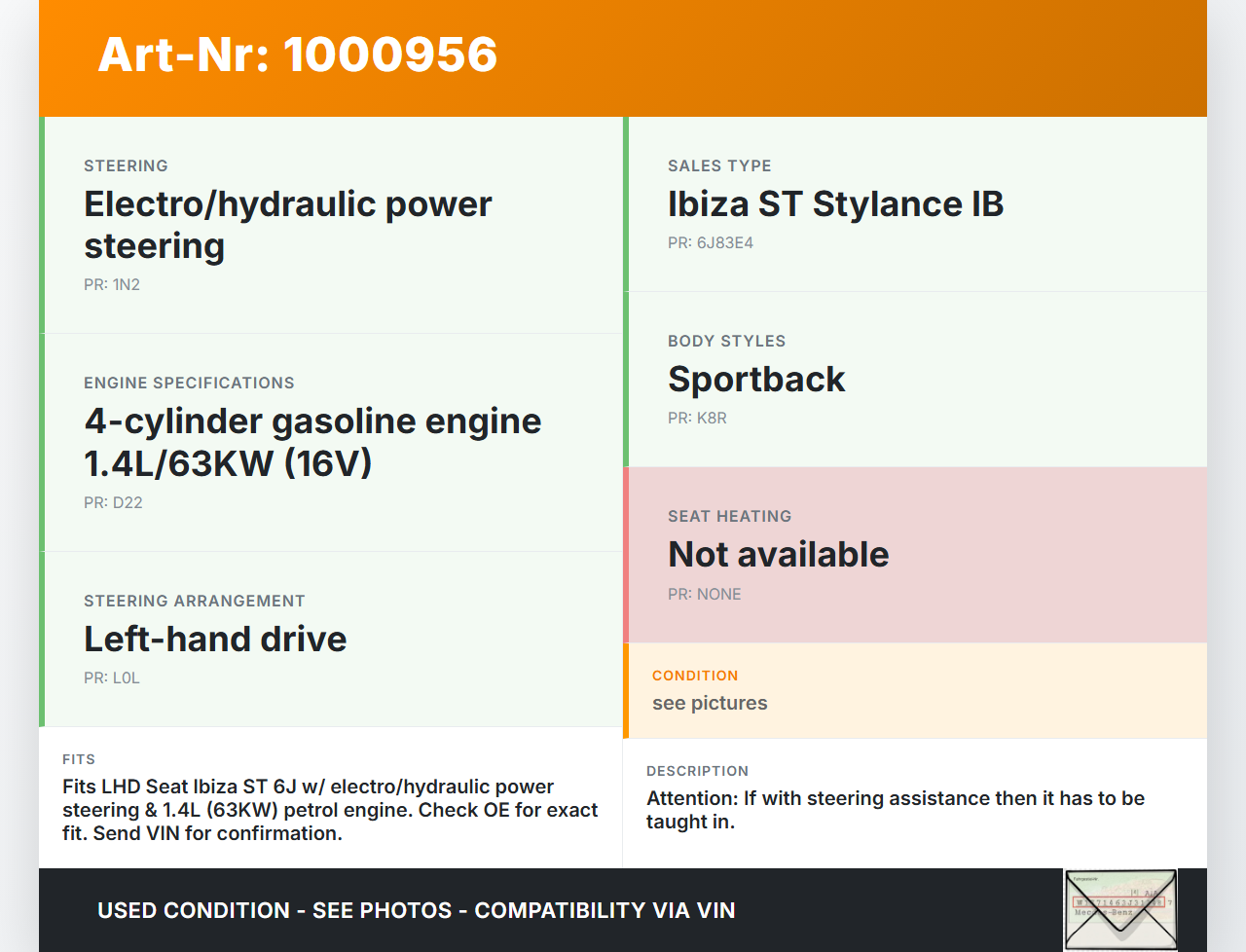Click the VIN envelope icon in footer
Screen dimensions: 1246x952
click(x=1120, y=909)
